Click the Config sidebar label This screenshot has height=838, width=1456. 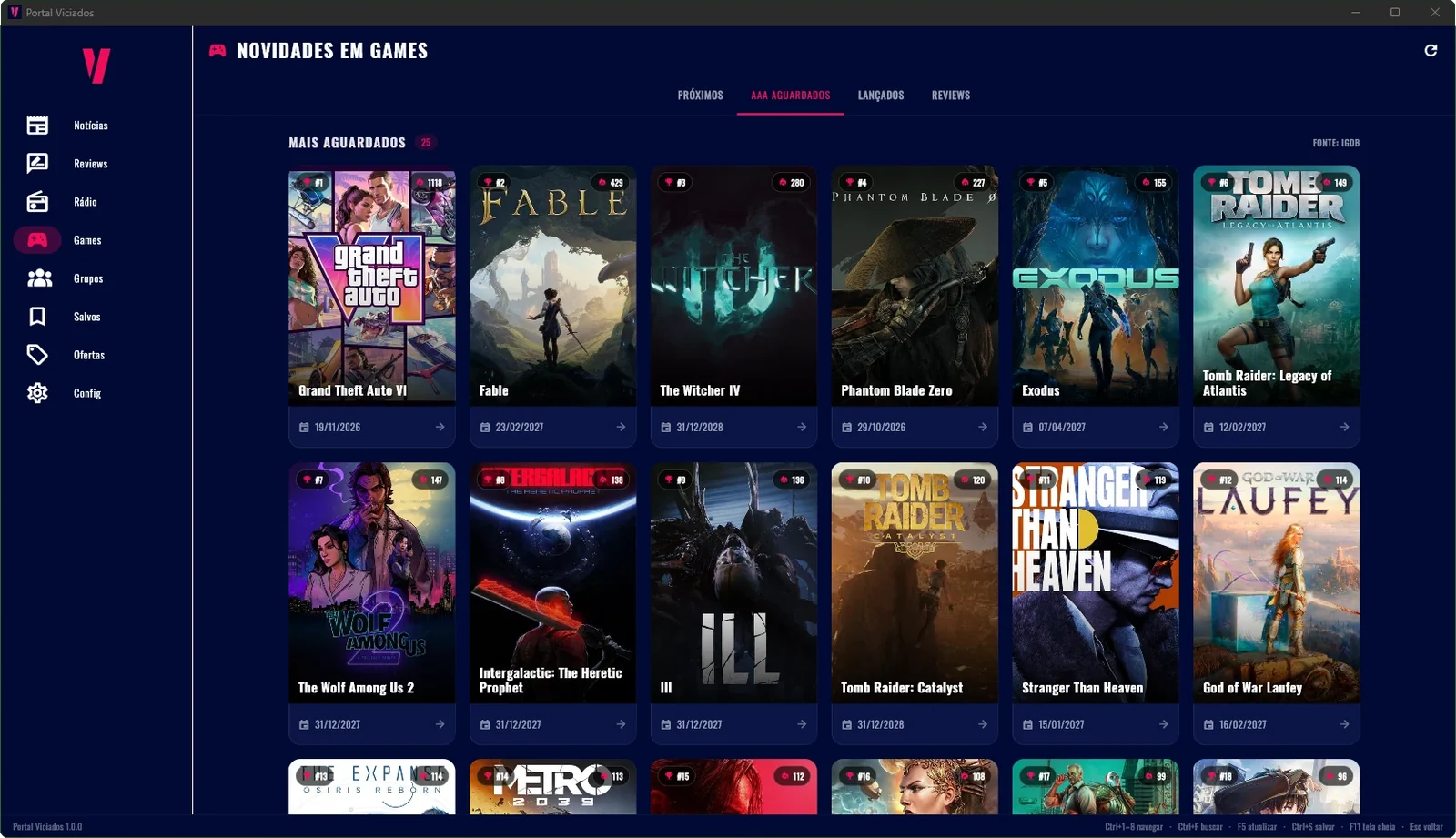tap(87, 393)
